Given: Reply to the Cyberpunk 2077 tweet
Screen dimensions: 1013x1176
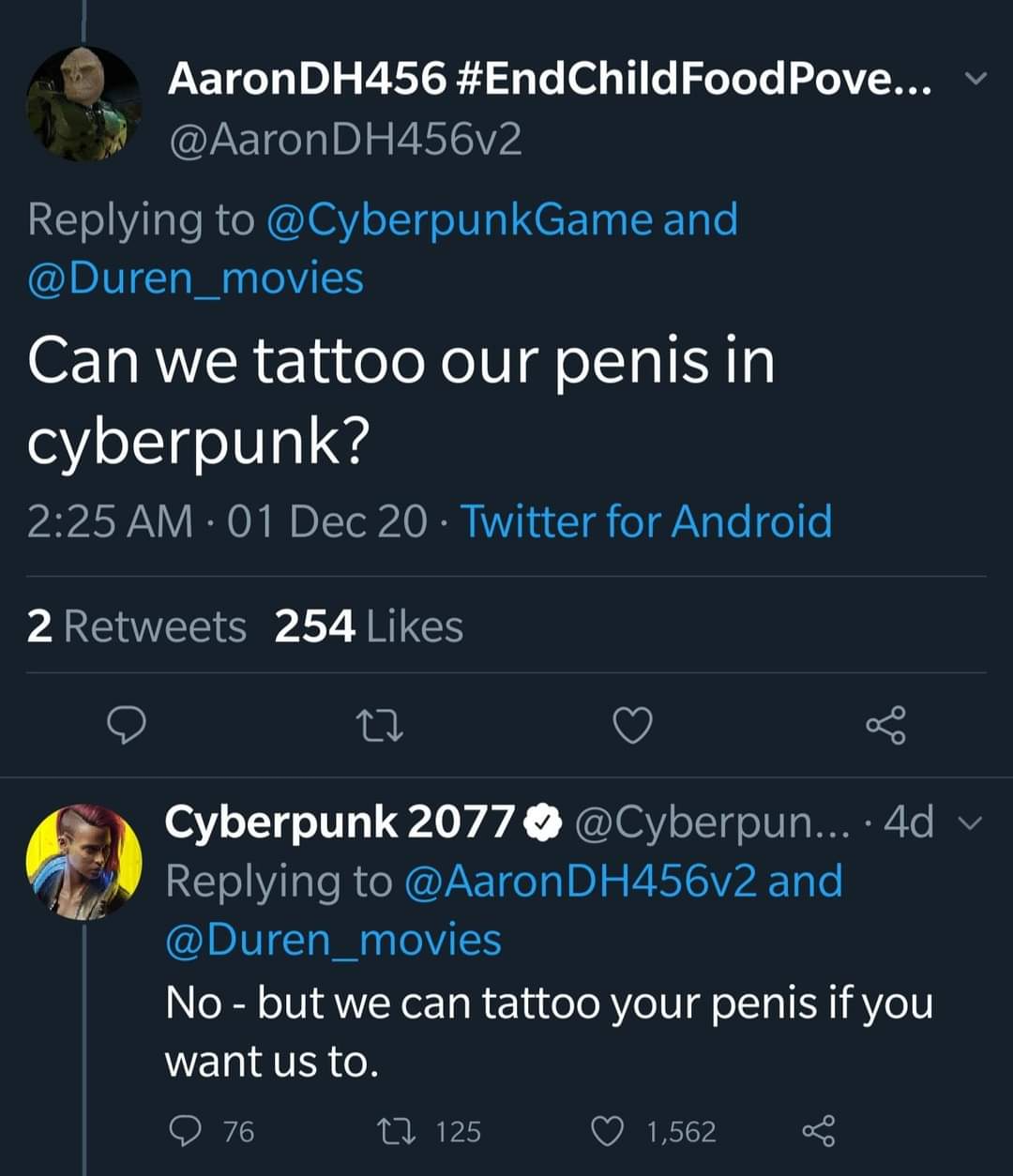Looking at the screenshot, I should click(x=182, y=1131).
